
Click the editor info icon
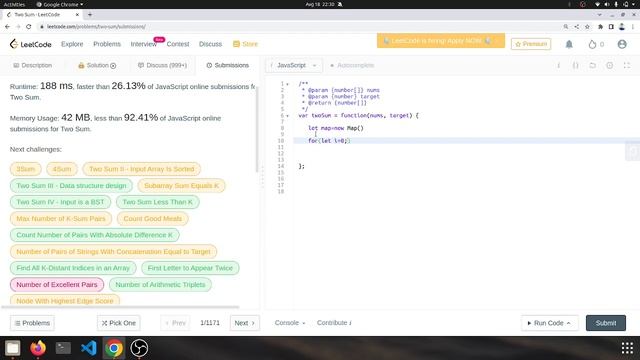pyautogui.click(x=558, y=65)
